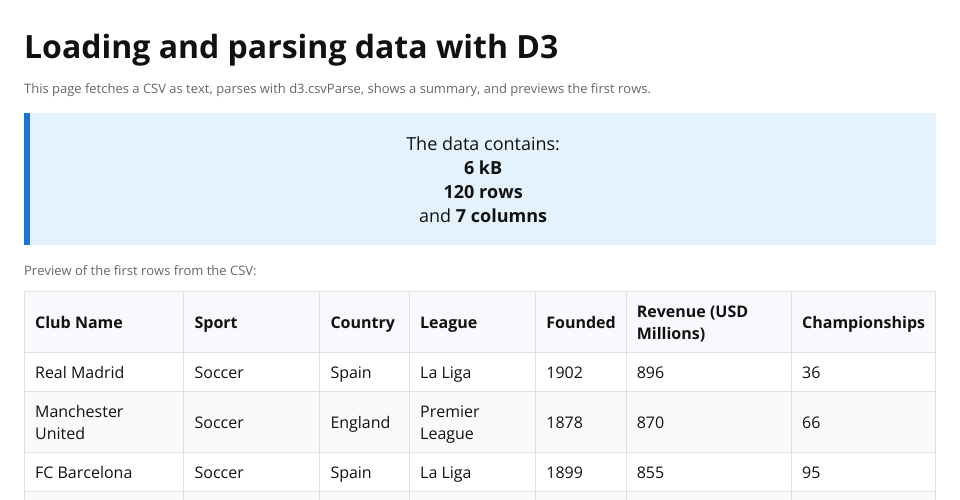Click the Premier League cell

[x=450, y=422]
